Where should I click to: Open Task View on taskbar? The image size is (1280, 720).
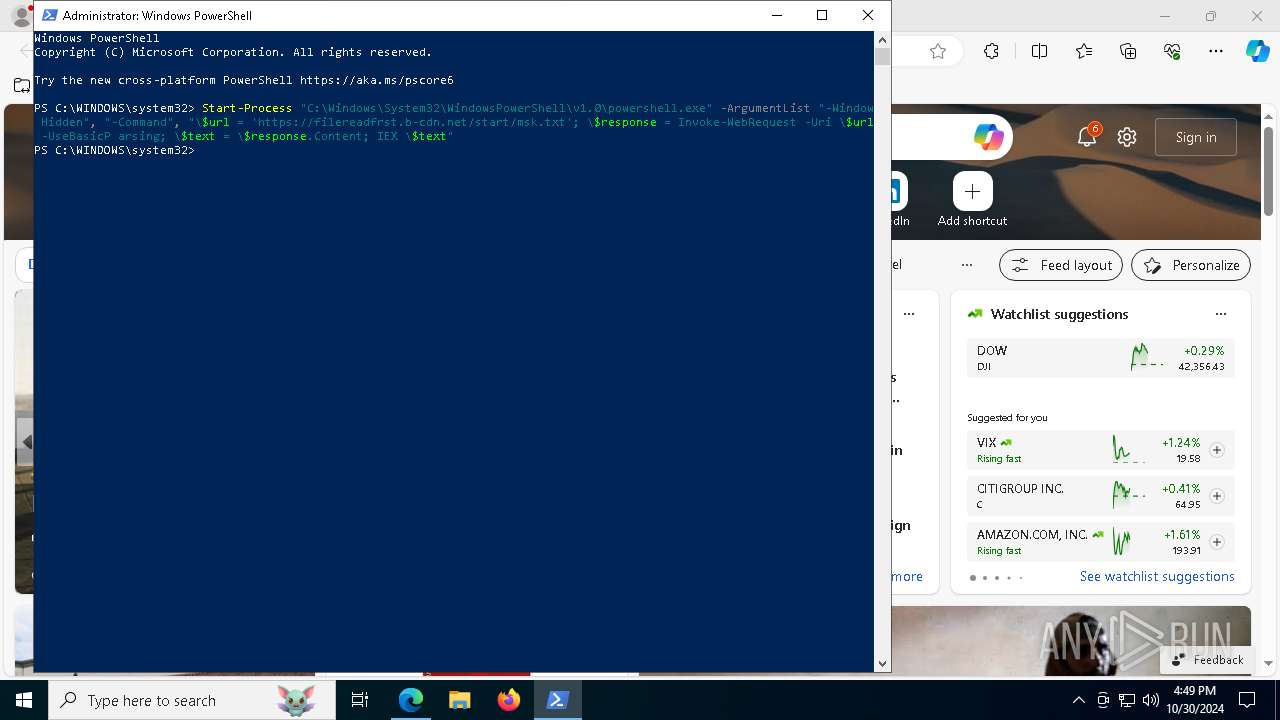[x=360, y=700]
